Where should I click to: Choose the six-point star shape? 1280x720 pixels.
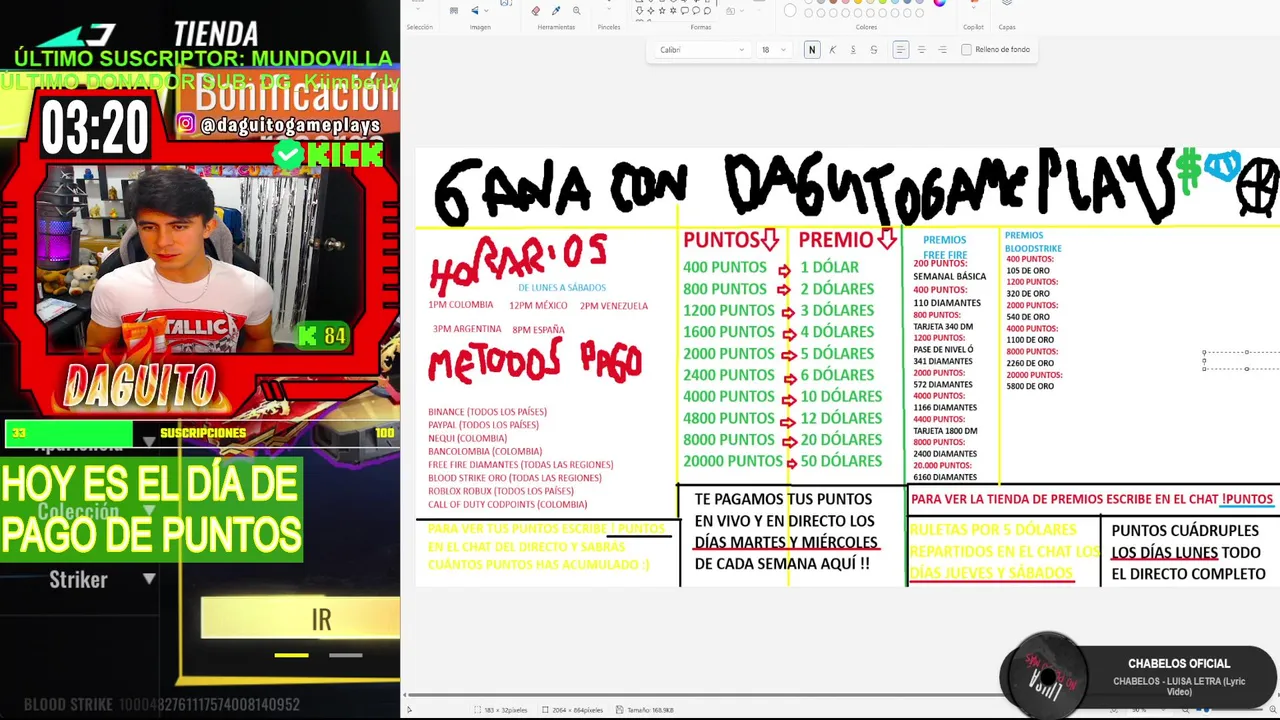pyautogui.click(x=673, y=10)
